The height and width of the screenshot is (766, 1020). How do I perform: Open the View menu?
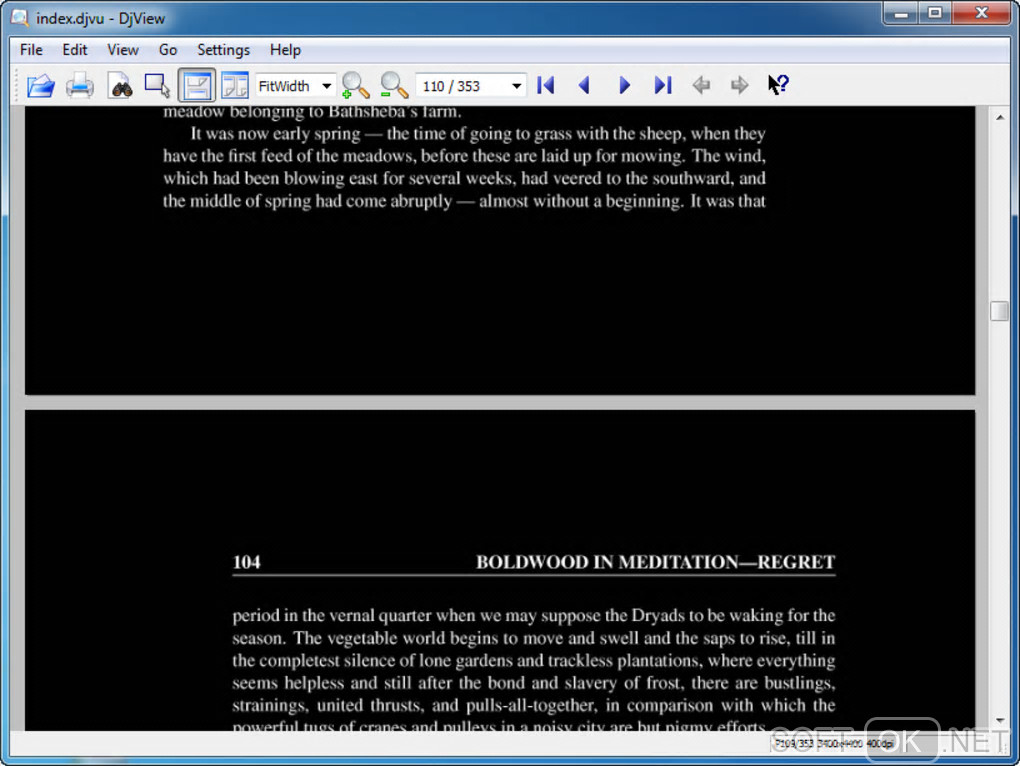122,50
